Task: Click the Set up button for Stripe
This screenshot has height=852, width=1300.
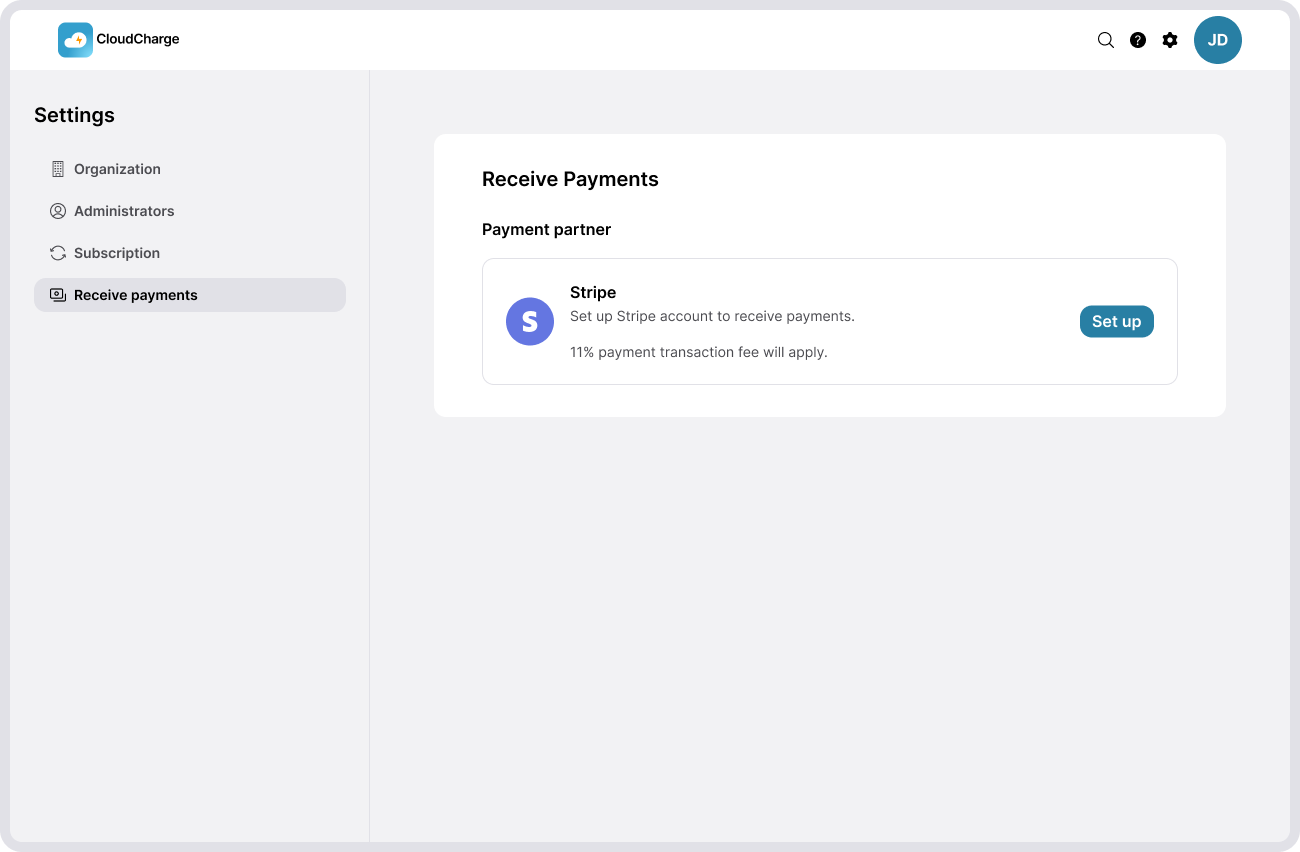Action: coord(1117,322)
